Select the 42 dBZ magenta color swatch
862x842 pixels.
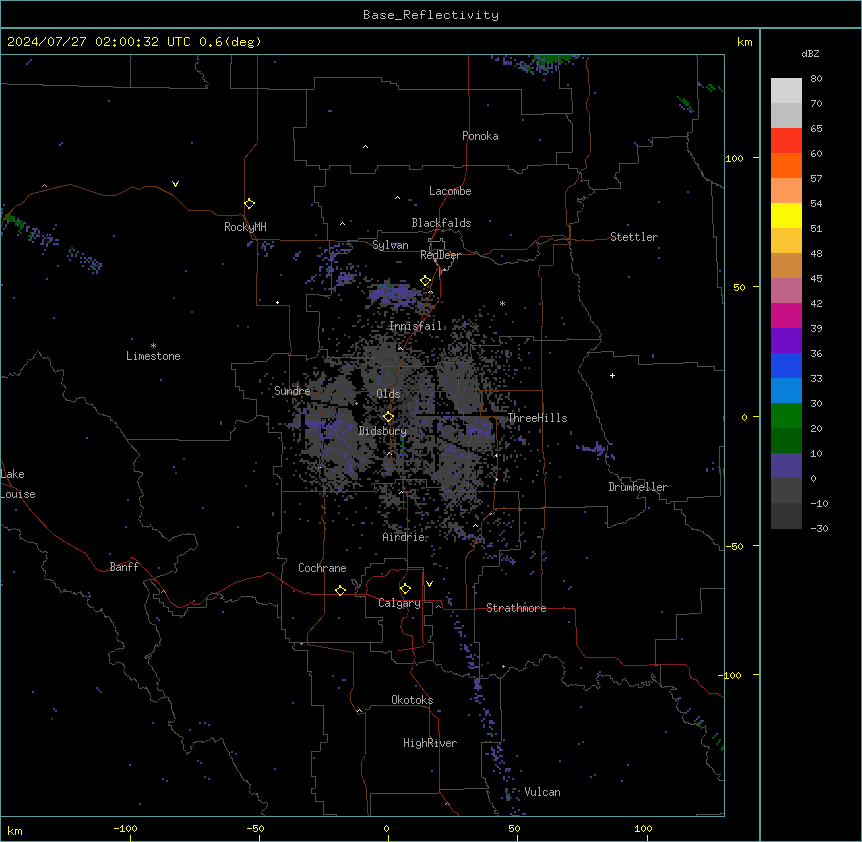[786, 315]
